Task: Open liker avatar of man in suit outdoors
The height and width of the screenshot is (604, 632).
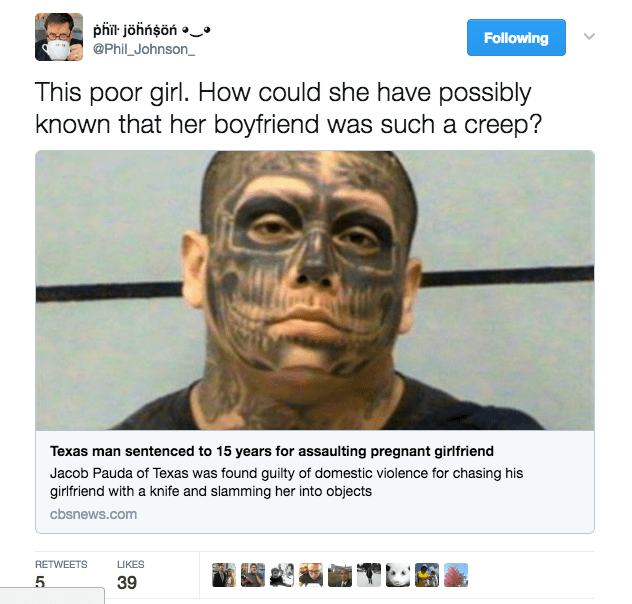Action: click(340, 575)
